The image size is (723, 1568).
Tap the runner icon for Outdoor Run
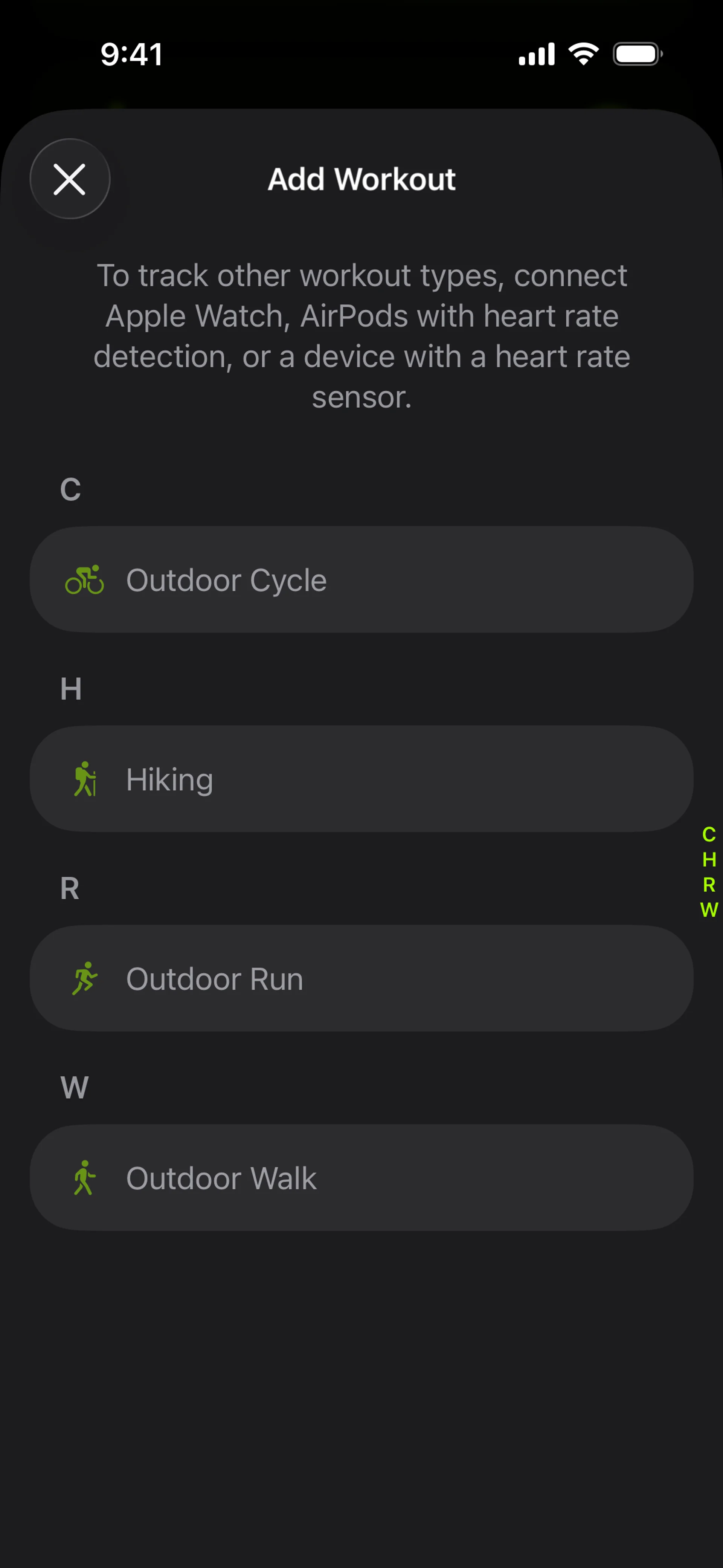click(x=85, y=978)
